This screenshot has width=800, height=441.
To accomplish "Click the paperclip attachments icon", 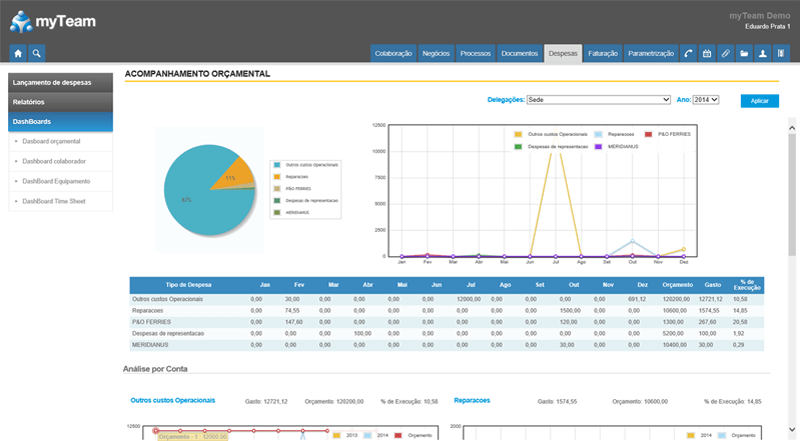I will pos(725,53).
